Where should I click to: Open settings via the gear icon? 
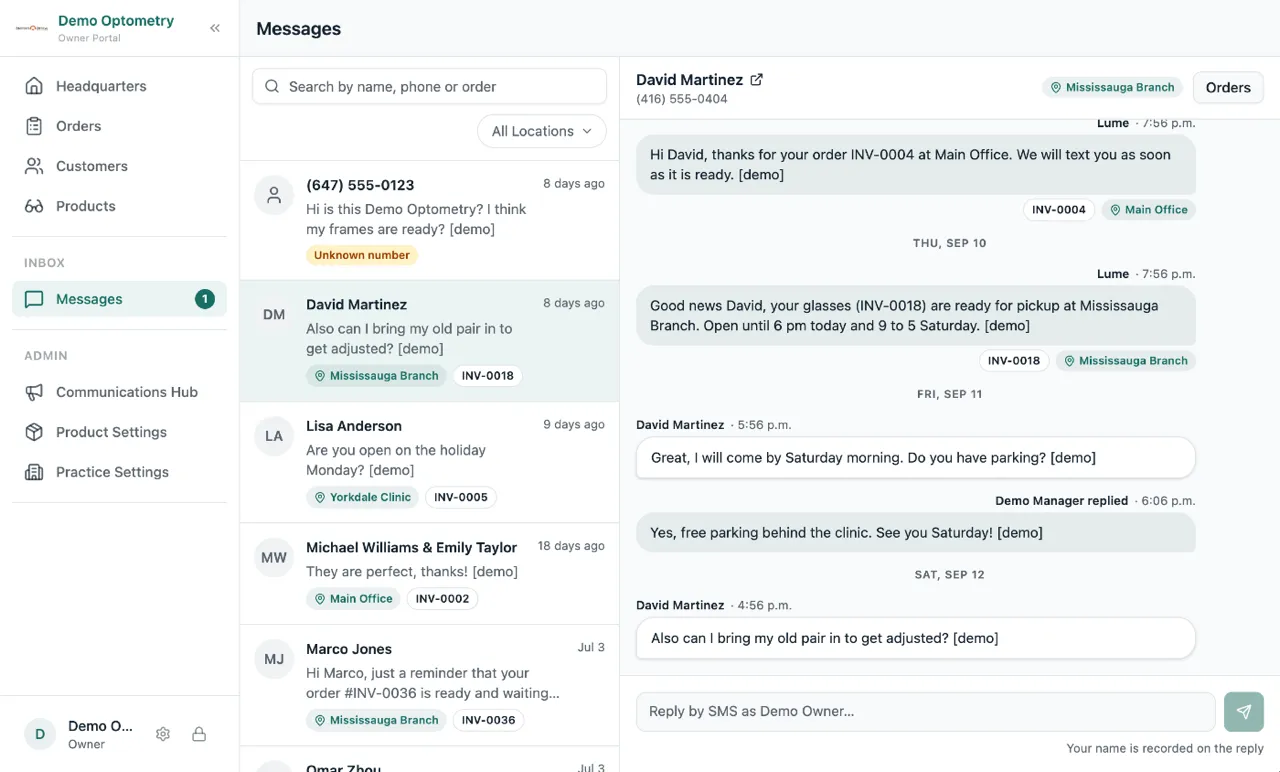coord(163,734)
